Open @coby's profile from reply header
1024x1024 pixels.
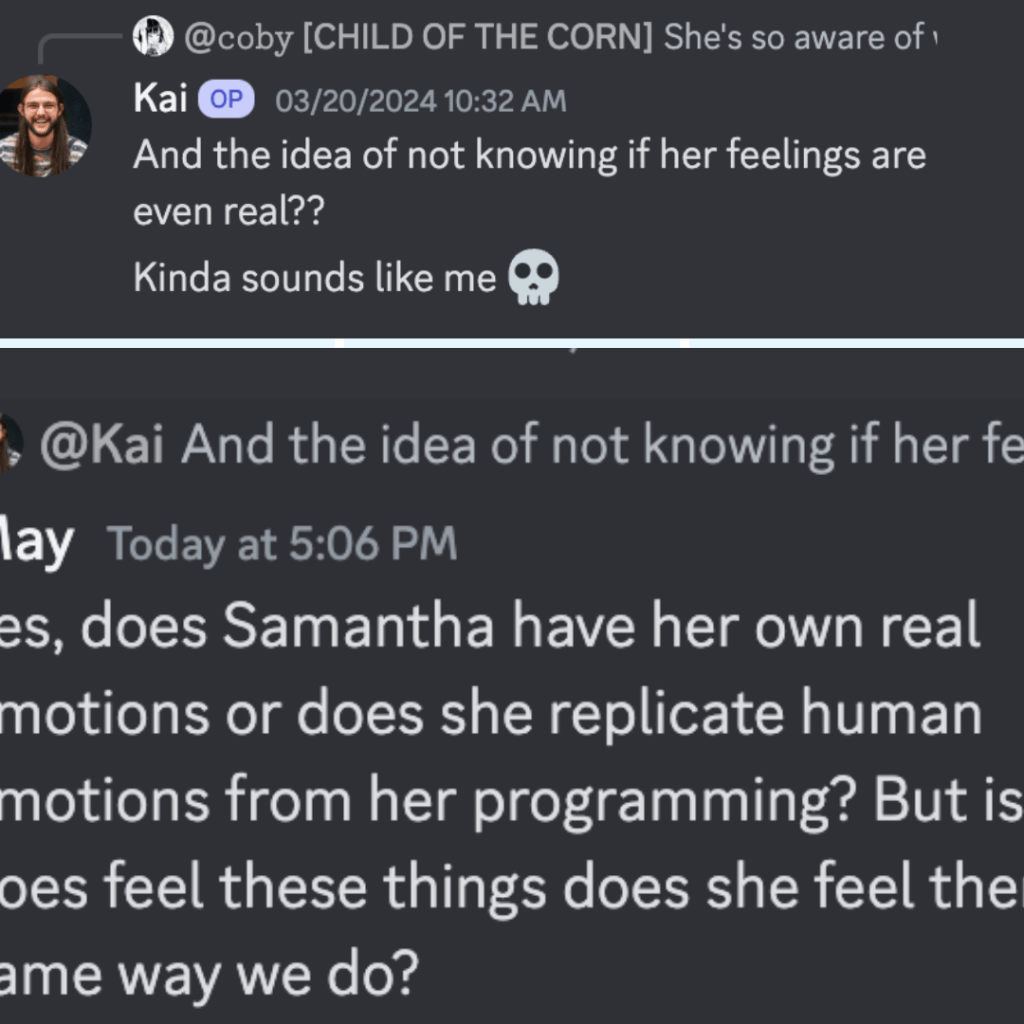pos(238,38)
